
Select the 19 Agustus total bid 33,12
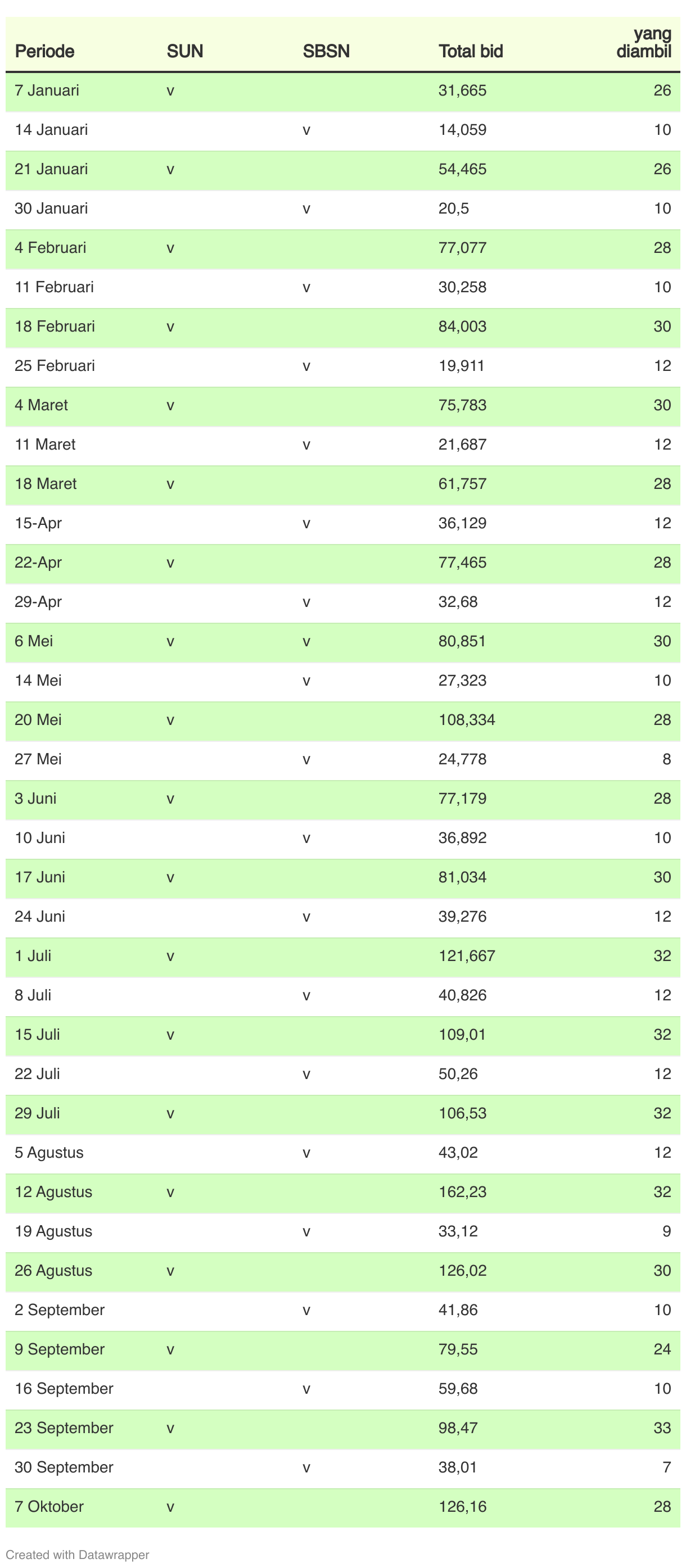458,1231
